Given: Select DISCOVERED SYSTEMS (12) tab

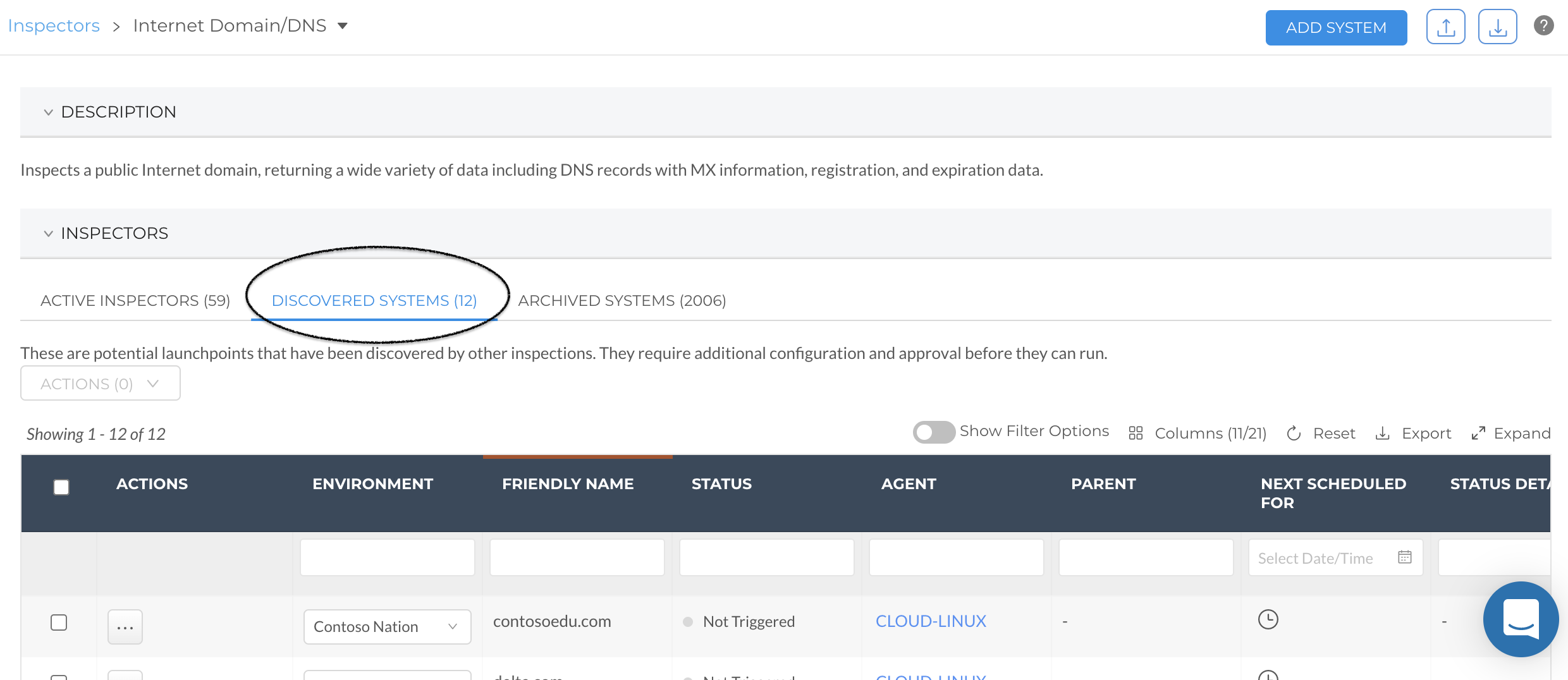Looking at the screenshot, I should tap(374, 300).
